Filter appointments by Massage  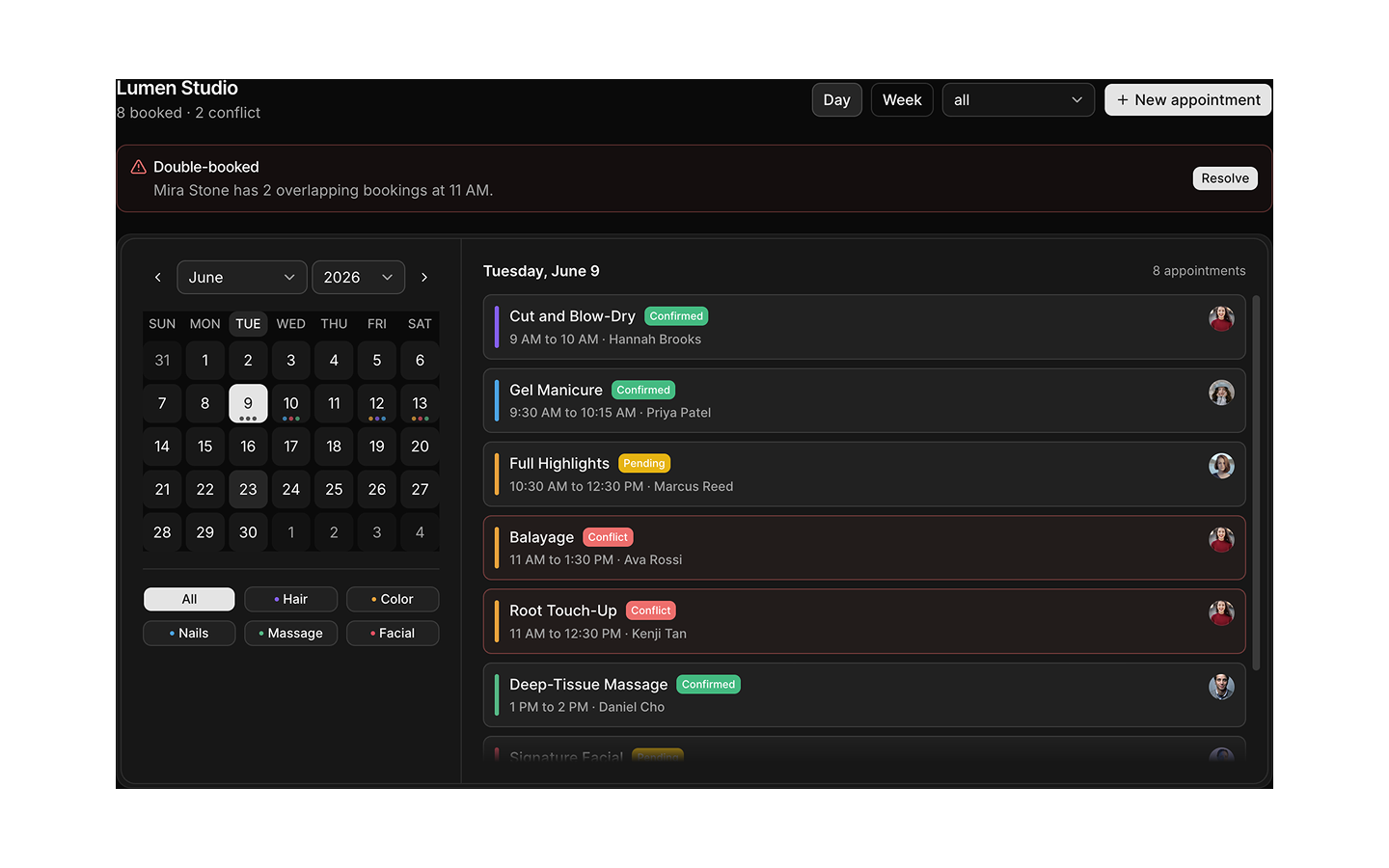290,634
